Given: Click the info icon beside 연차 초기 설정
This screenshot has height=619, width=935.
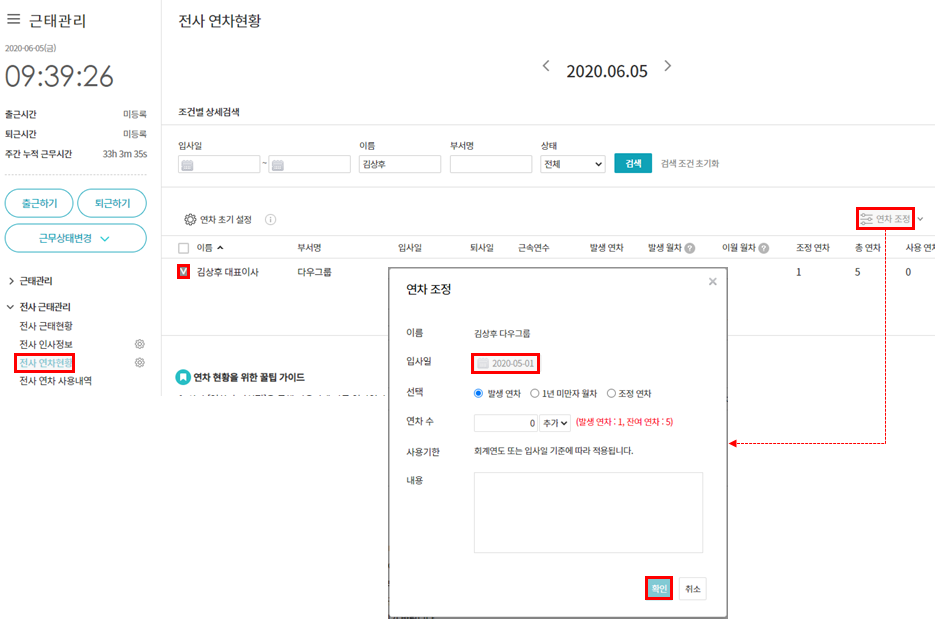Looking at the screenshot, I should (270, 220).
